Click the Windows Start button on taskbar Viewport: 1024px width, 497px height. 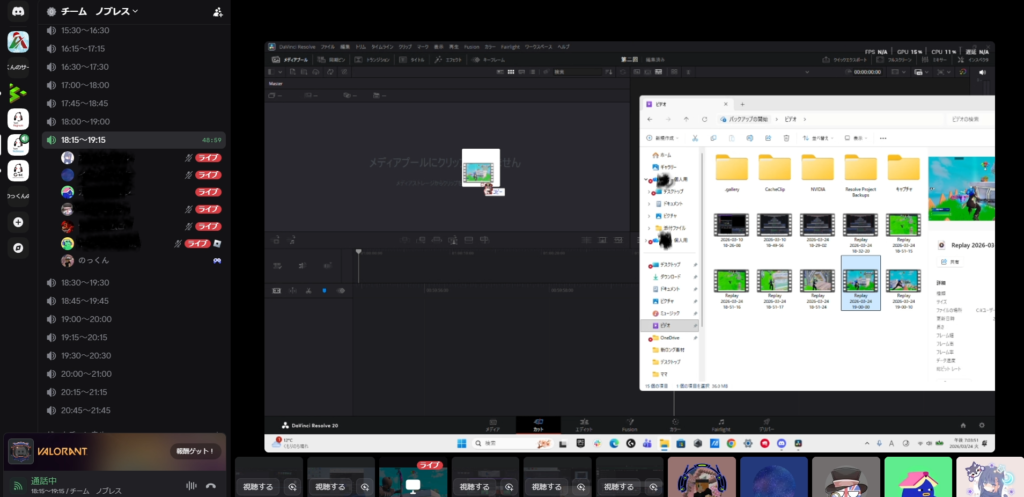click(463, 443)
